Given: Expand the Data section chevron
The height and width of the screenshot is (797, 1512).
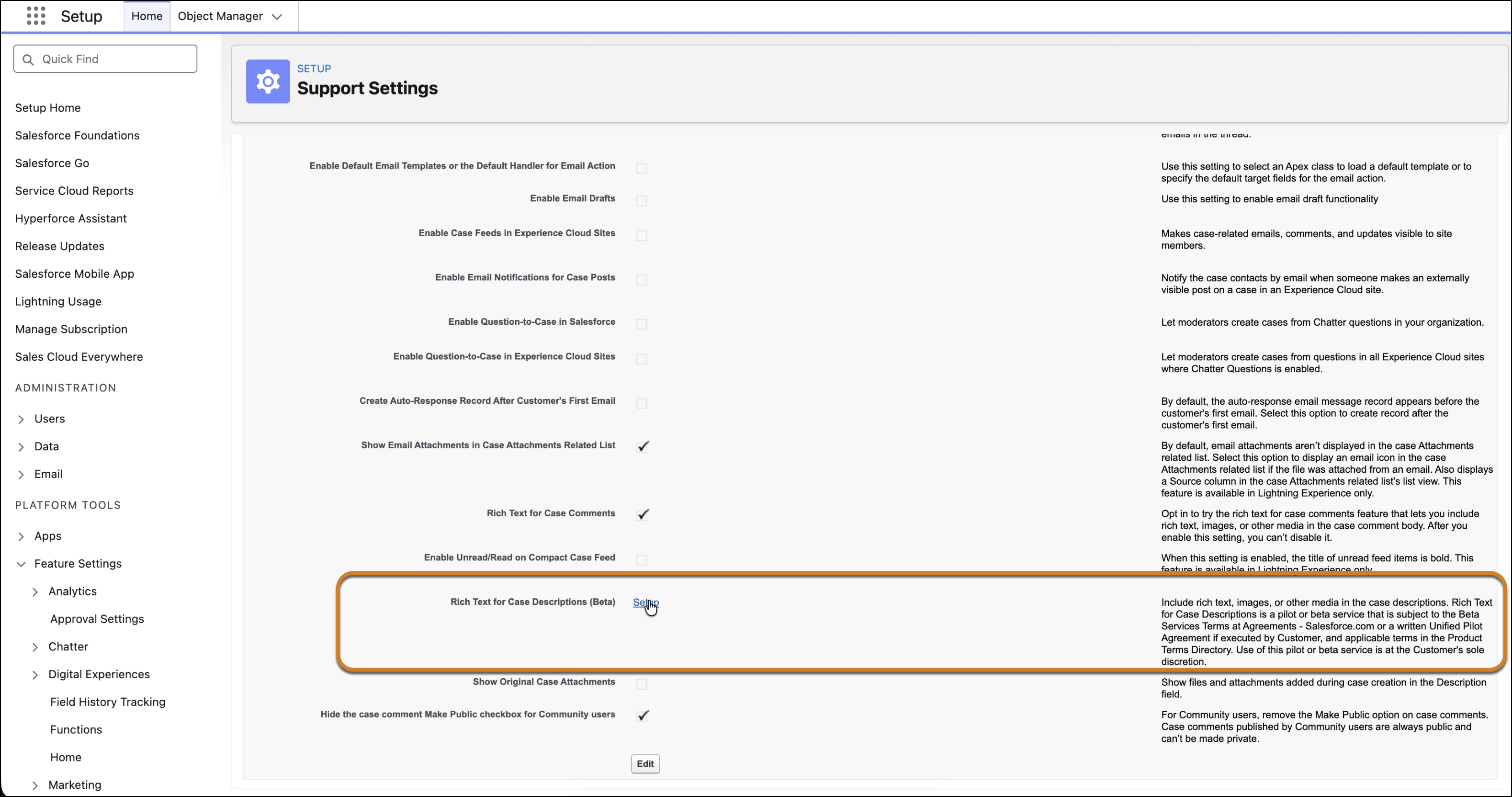Looking at the screenshot, I should pos(21,446).
